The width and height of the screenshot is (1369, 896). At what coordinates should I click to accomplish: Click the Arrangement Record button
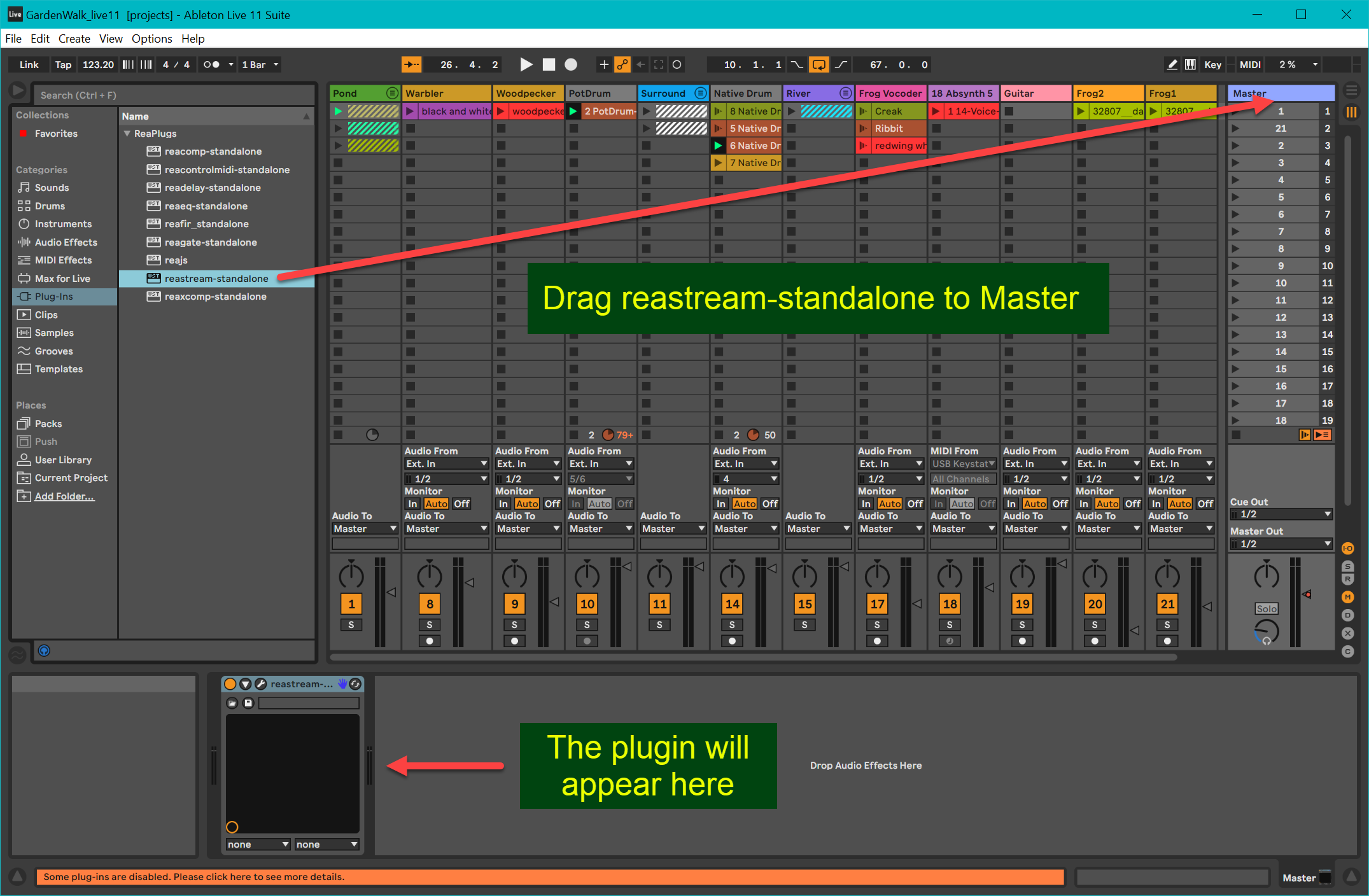(571, 64)
